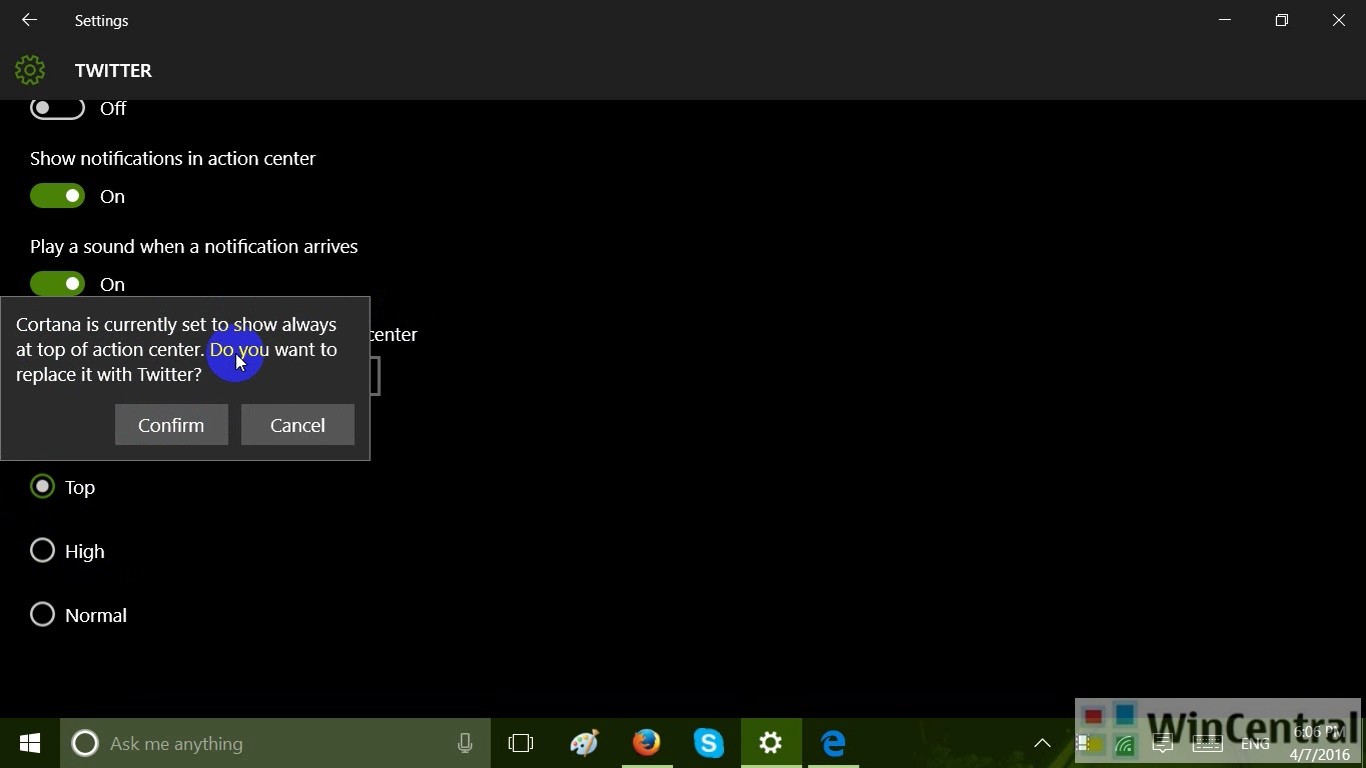
Task: Confirm replacing Cortana with Twitter
Action: pos(171,425)
